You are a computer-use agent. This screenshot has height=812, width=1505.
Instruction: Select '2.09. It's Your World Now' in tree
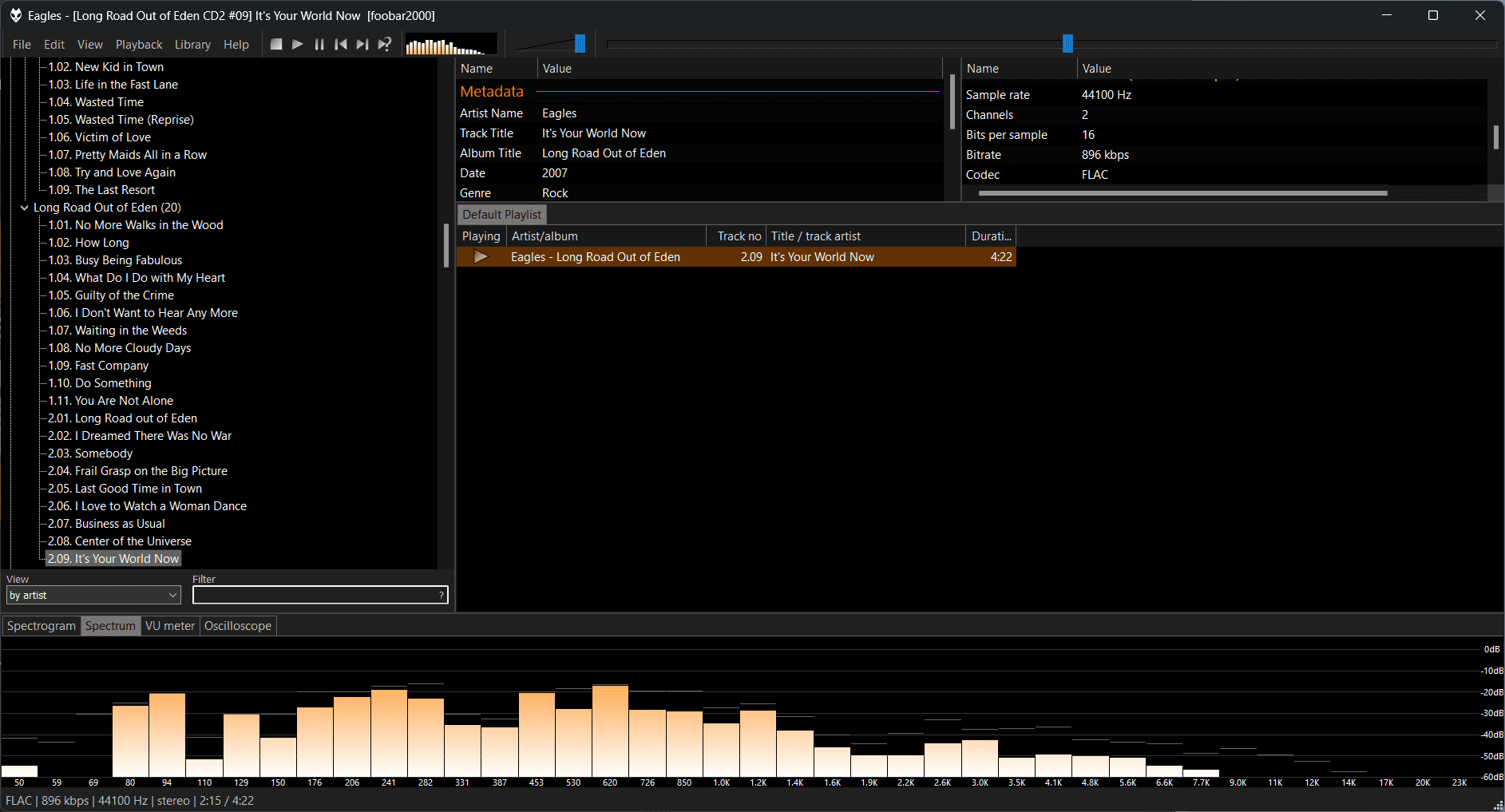[x=113, y=559]
